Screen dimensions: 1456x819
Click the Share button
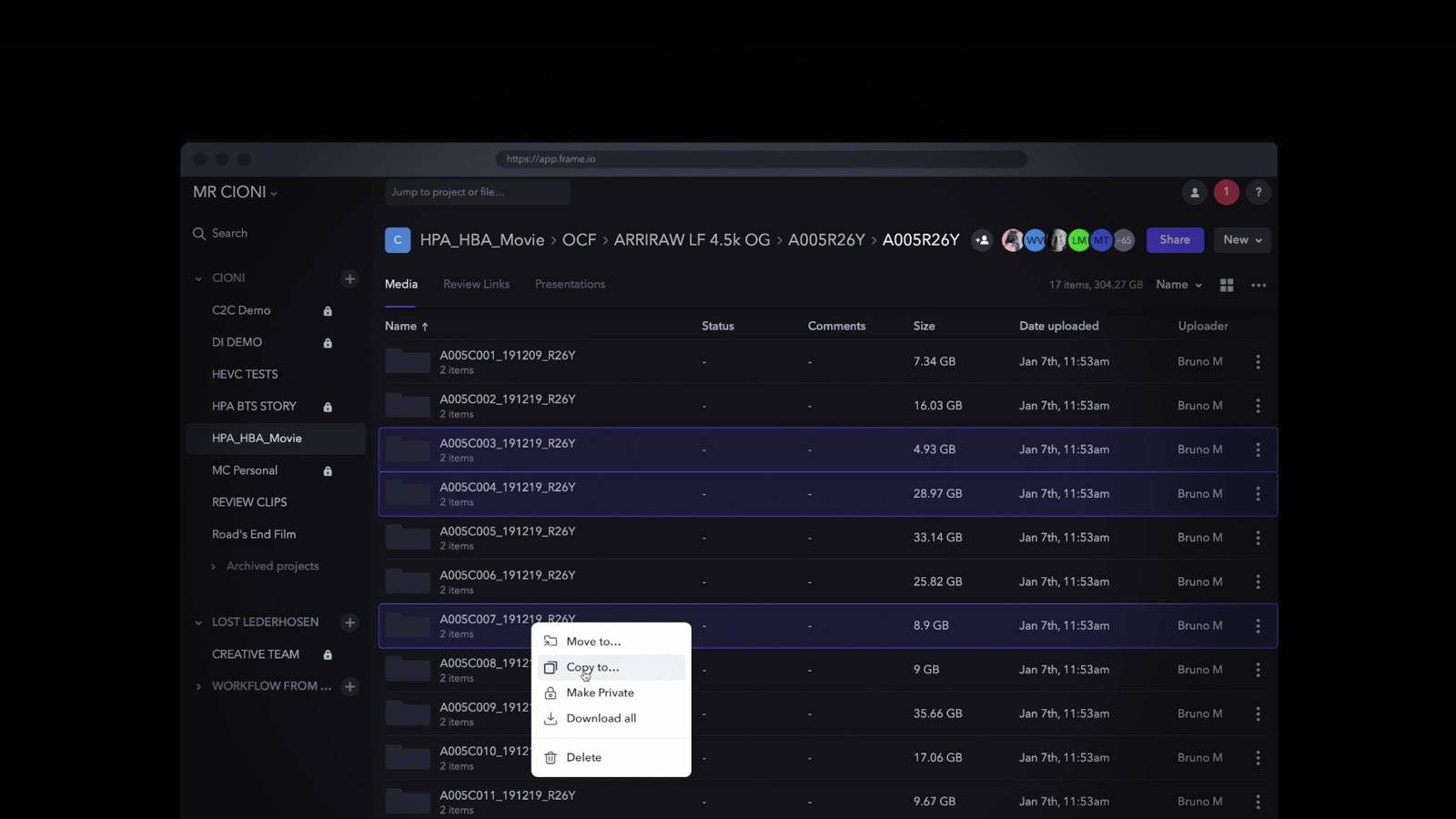pyautogui.click(x=1175, y=240)
